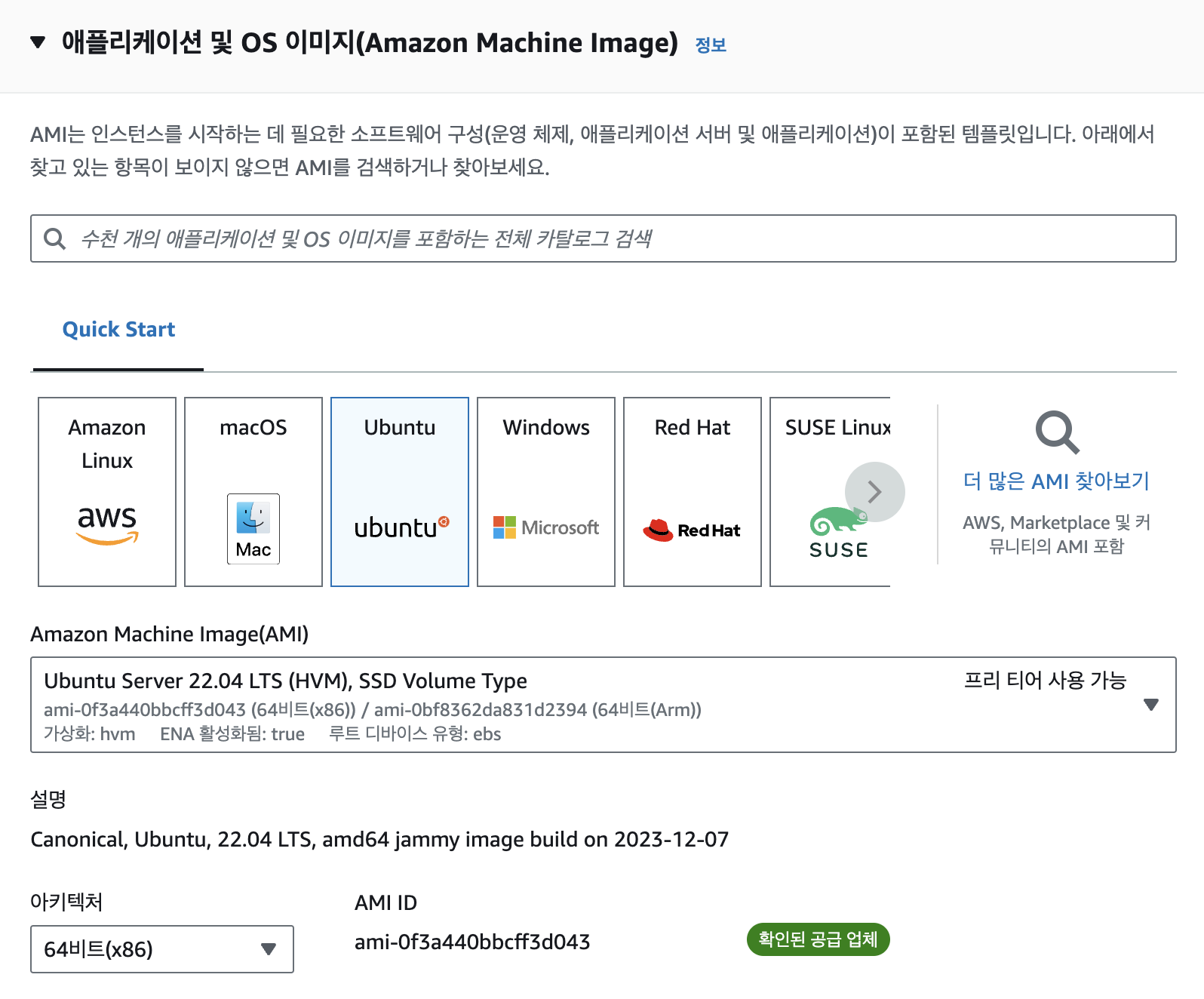Select the Red Hat AMI card

tap(693, 492)
